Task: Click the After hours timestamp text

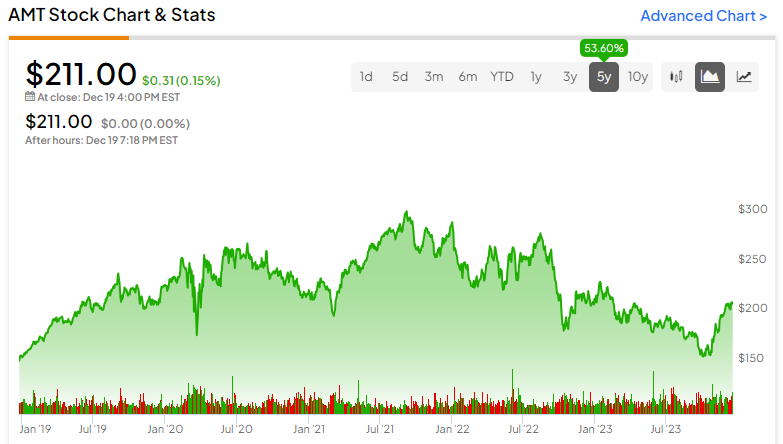Action: [101, 140]
